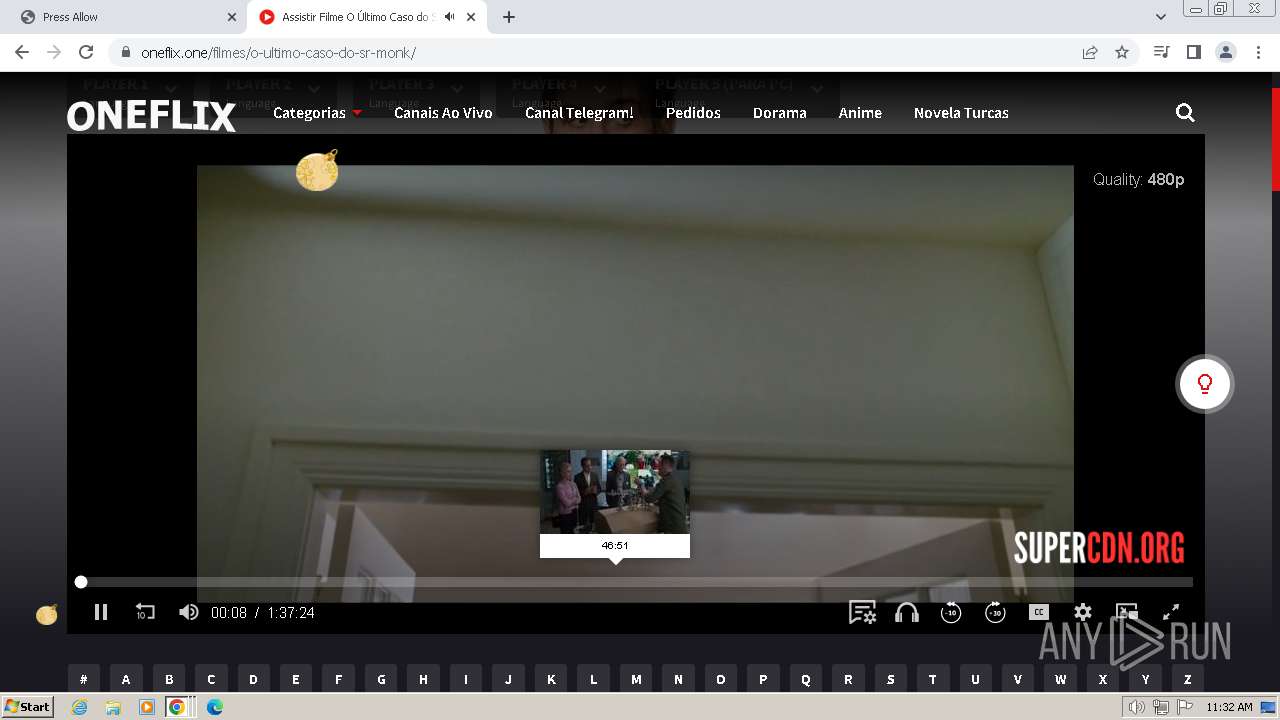Viewport: 1280px width, 720px height.
Task: Open Dorama menu item
Action: click(x=780, y=113)
